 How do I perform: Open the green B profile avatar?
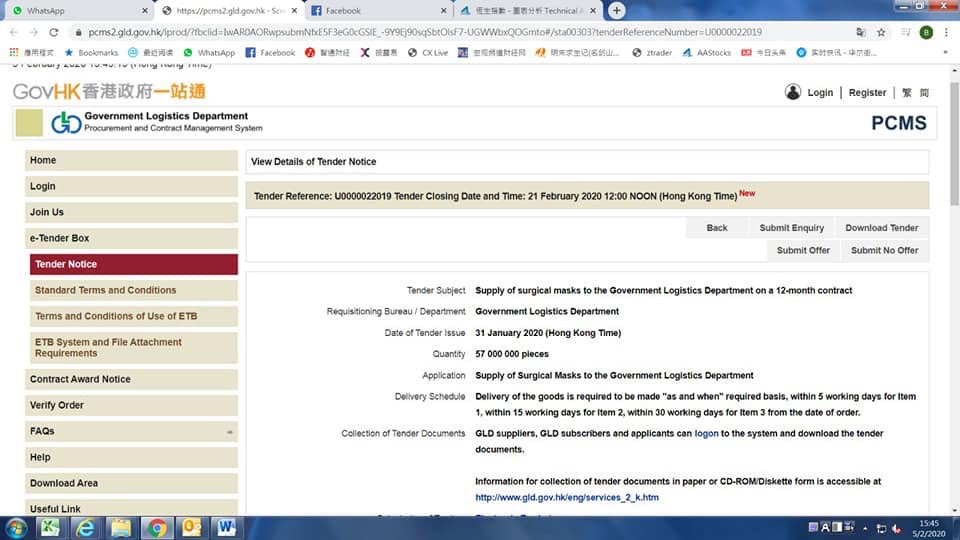tap(926, 32)
